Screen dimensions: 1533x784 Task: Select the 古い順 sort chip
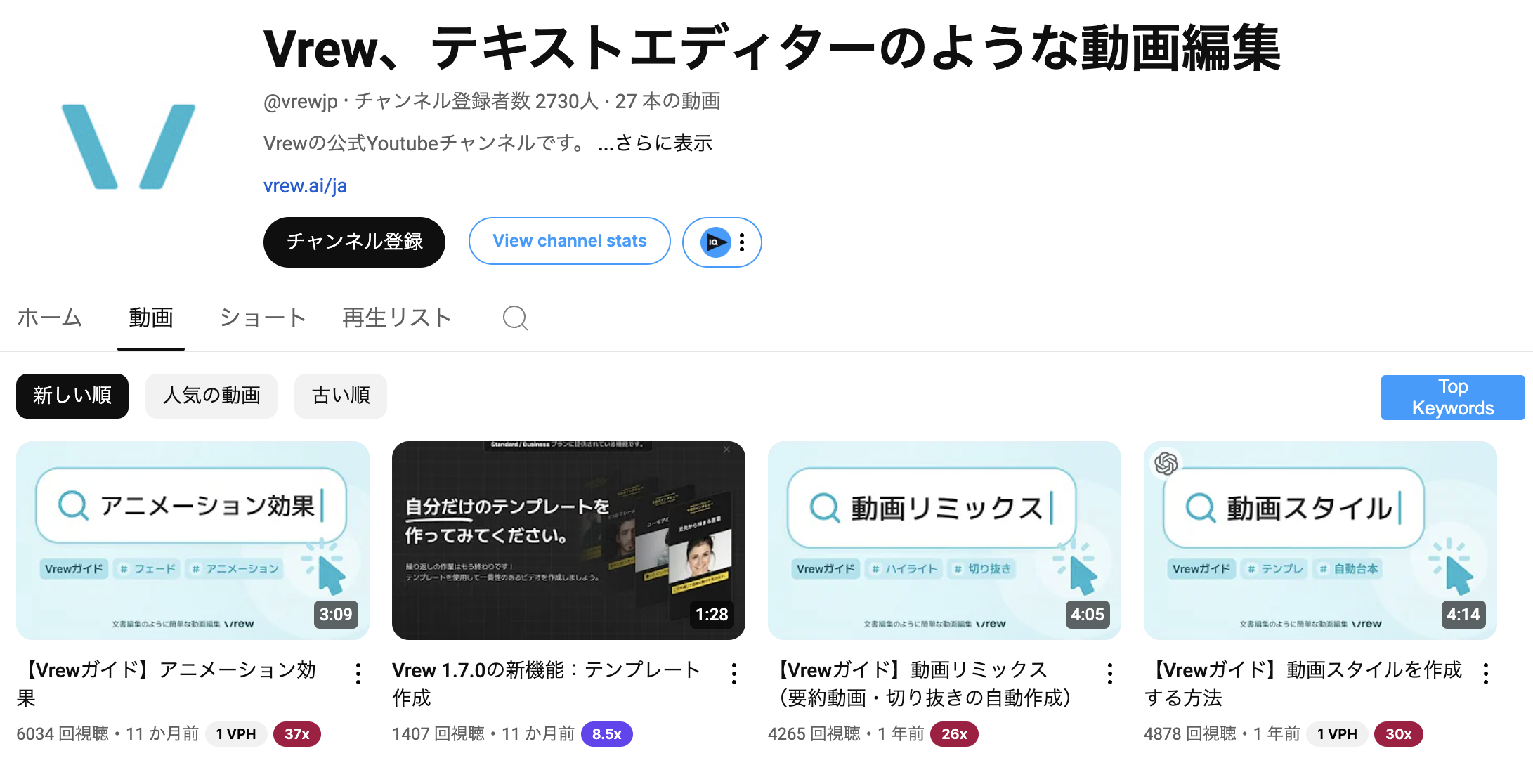pyautogui.click(x=341, y=396)
